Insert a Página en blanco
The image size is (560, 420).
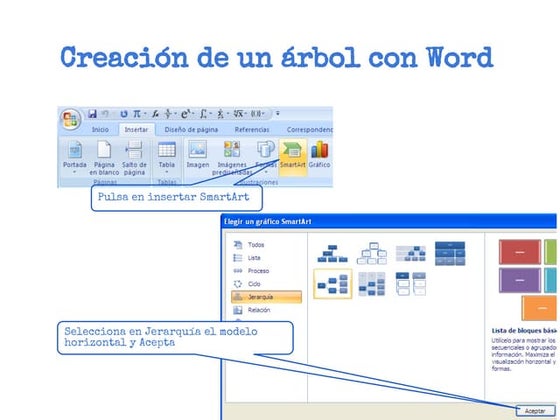point(104,158)
